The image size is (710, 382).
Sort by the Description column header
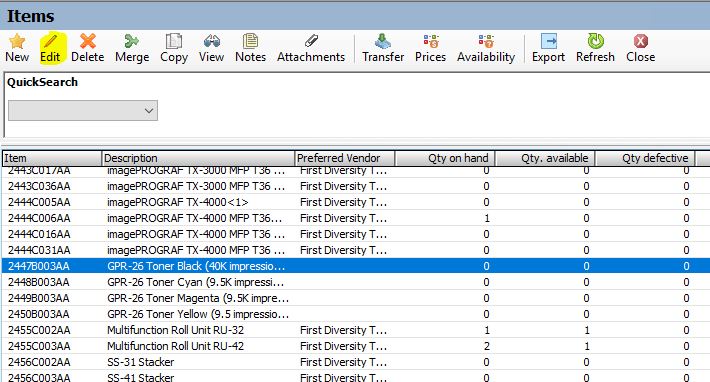point(198,158)
